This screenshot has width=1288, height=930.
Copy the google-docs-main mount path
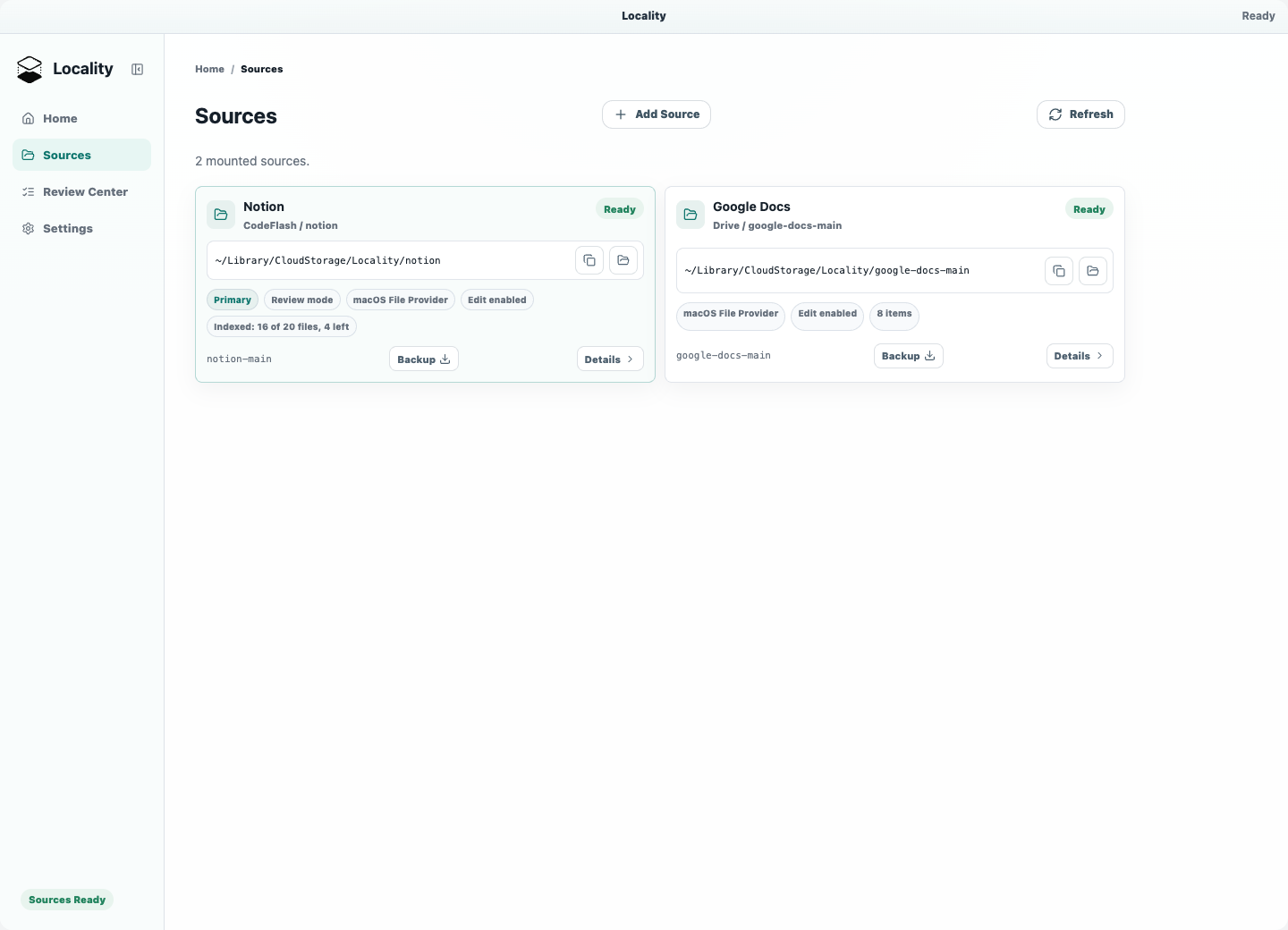tap(1059, 270)
